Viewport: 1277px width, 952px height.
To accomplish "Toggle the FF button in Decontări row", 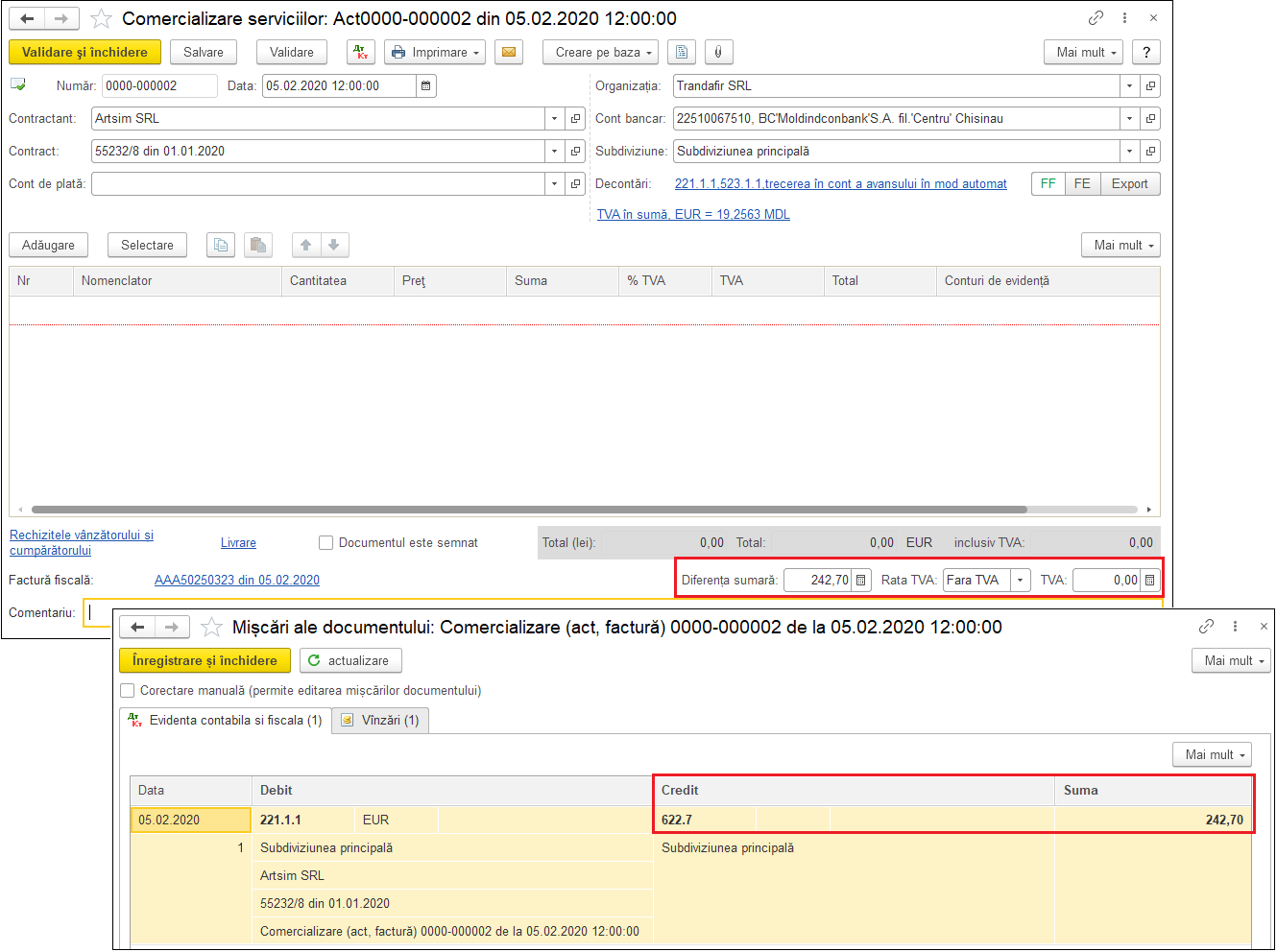I will (1048, 184).
